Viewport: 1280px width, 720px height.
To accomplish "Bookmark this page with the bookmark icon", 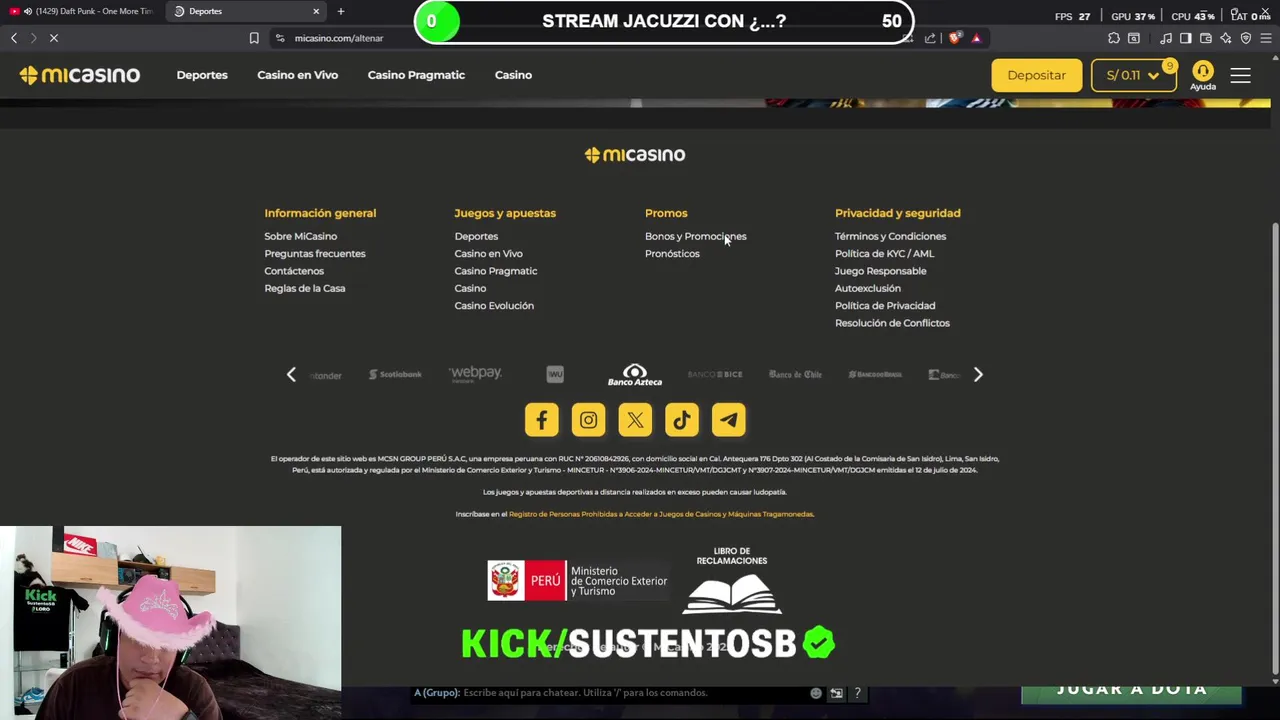I will click(x=254, y=38).
